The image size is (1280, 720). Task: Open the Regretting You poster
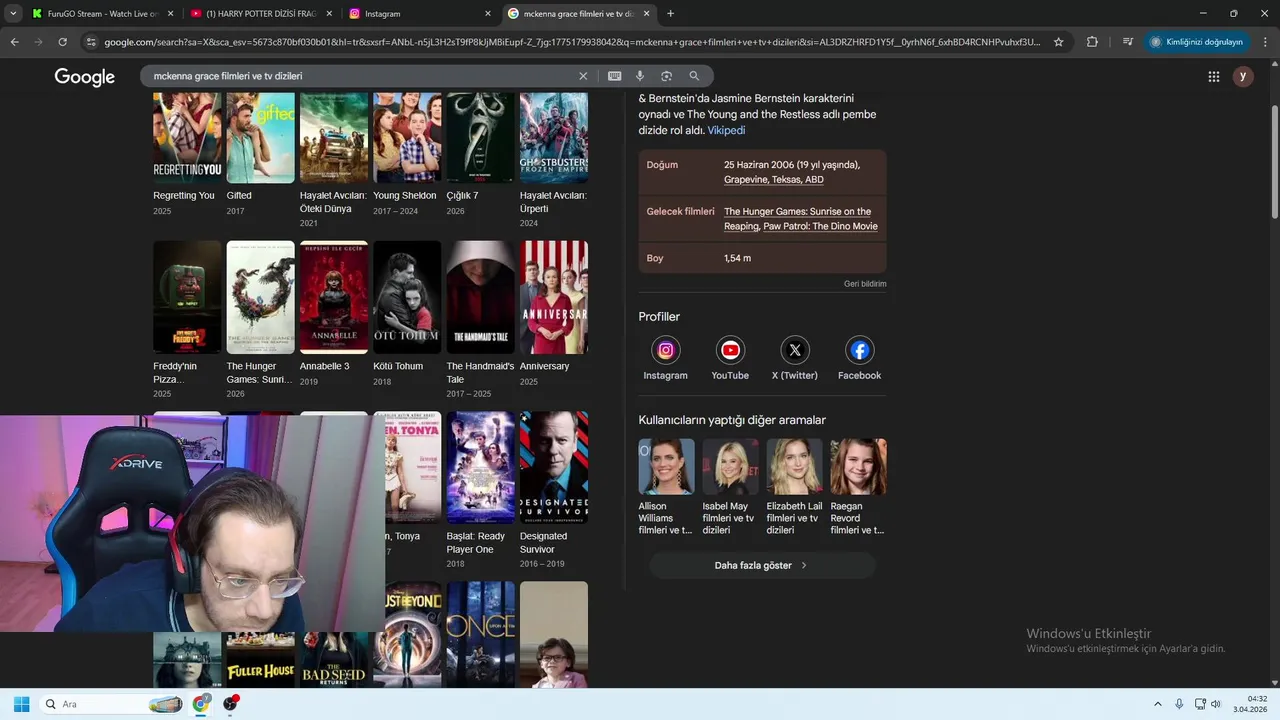pyautogui.click(x=187, y=138)
